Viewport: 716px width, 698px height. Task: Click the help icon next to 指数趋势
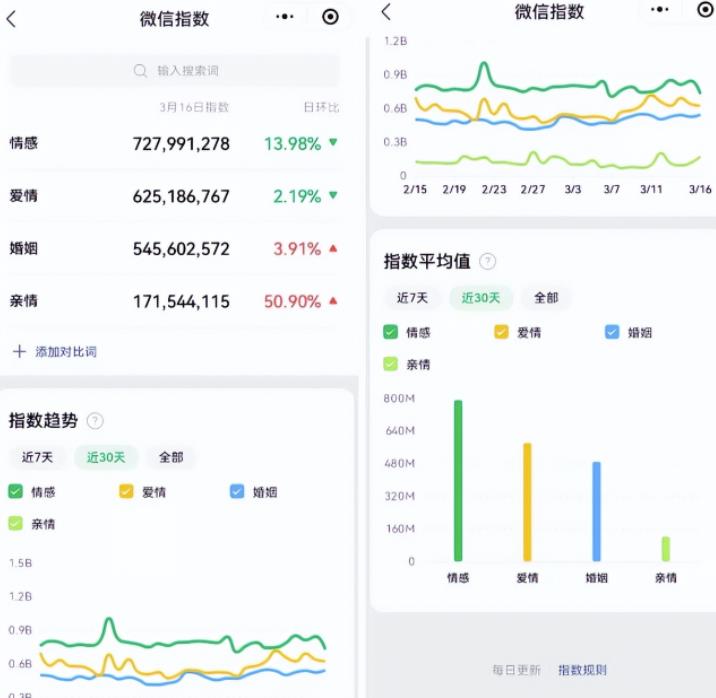point(95,421)
